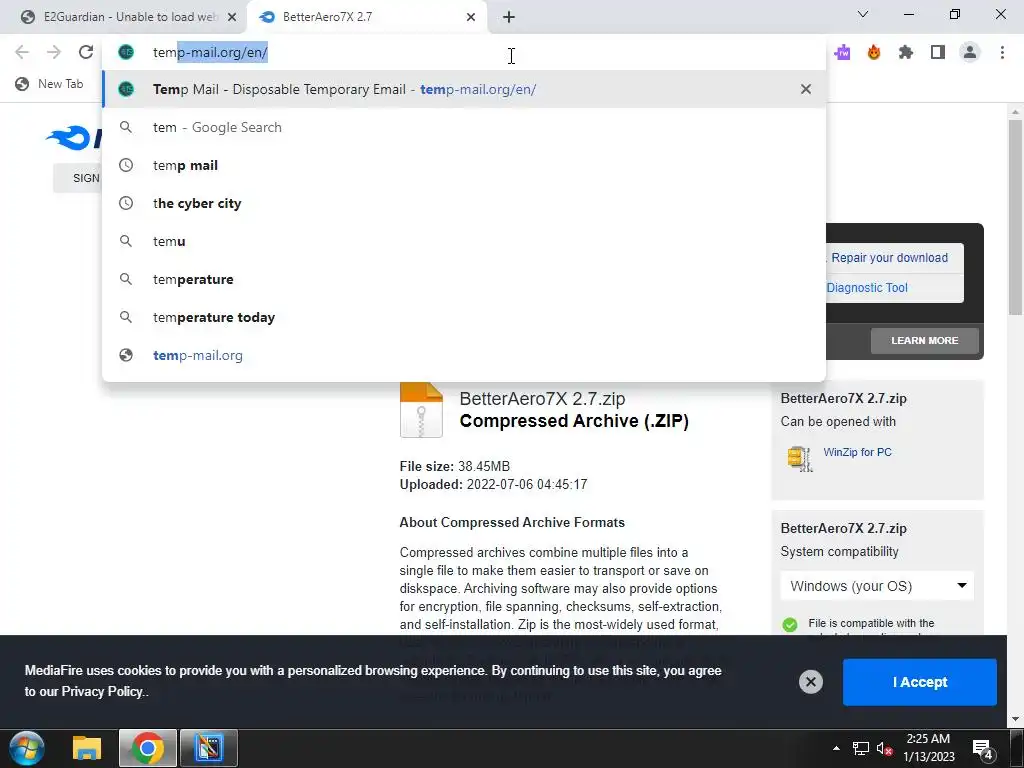Image resolution: width=1024 pixels, height=768 pixels.
Task: Open Privacy Policy in cookie notice
Action: [x=101, y=691]
